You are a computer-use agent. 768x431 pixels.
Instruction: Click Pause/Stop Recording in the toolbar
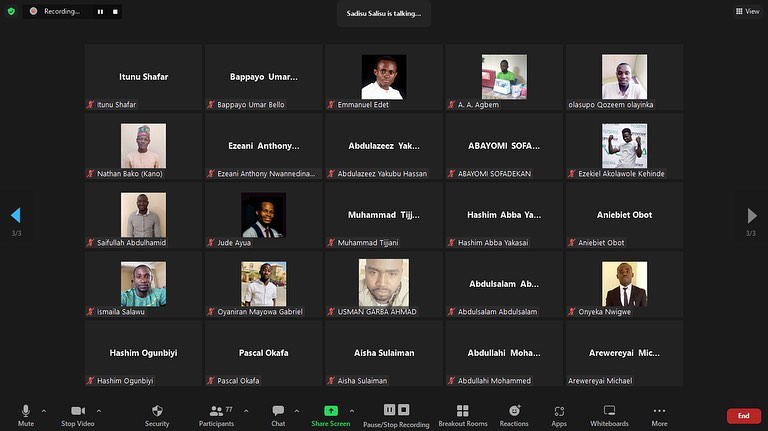pyautogui.click(x=395, y=411)
